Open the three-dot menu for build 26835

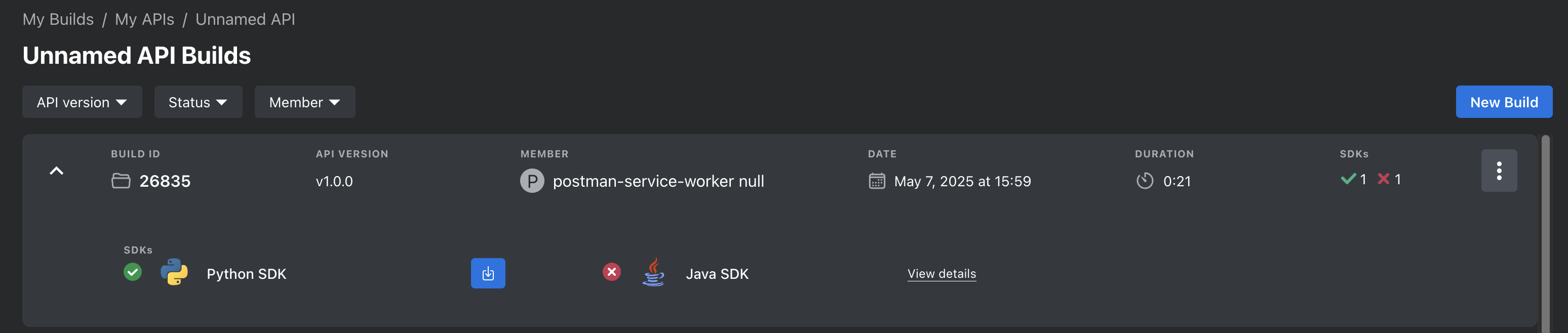[1498, 171]
